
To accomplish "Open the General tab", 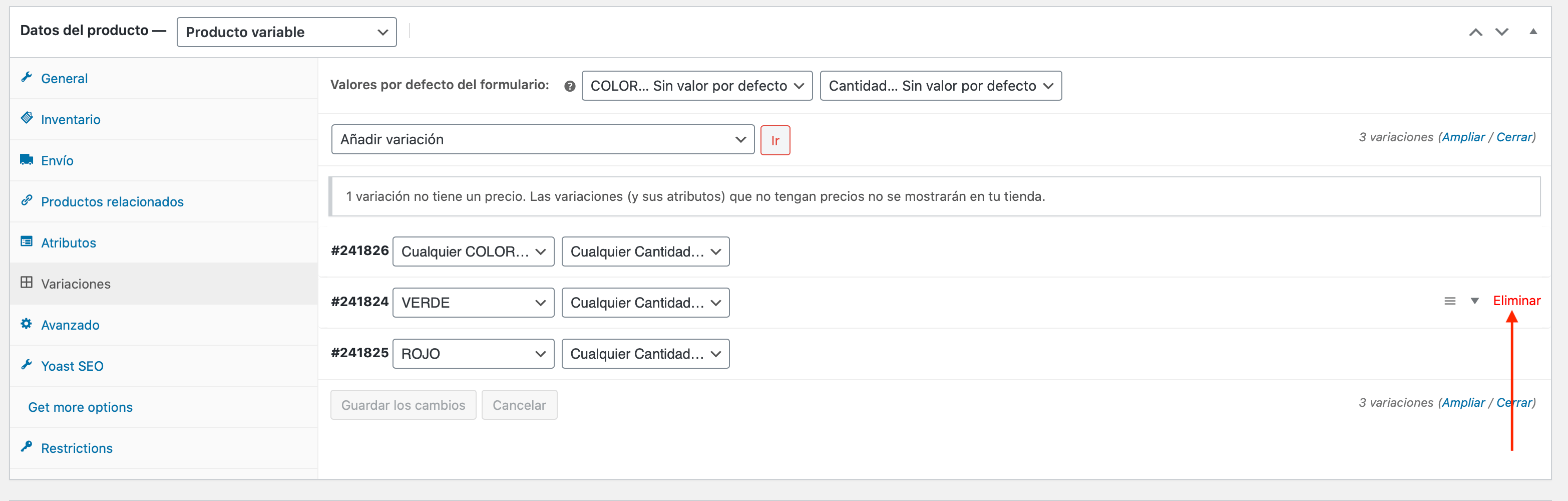I will (x=164, y=79).
